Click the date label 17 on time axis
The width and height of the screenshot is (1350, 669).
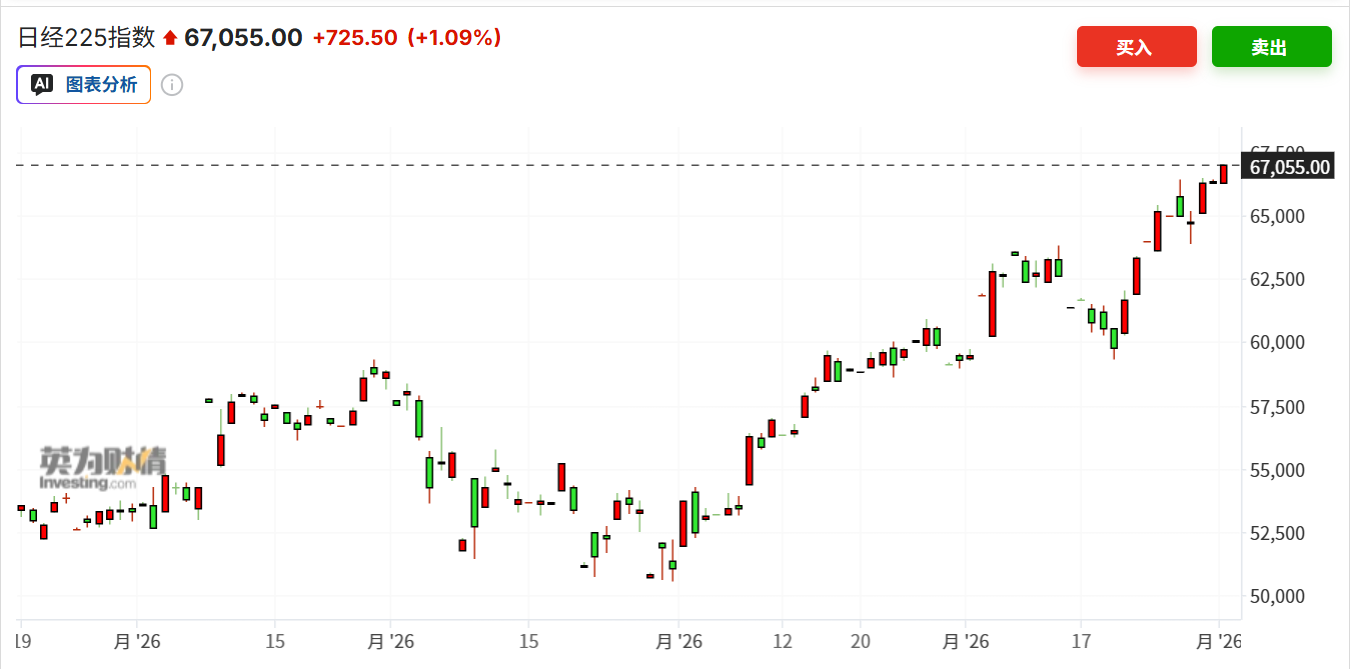pyautogui.click(x=1080, y=640)
